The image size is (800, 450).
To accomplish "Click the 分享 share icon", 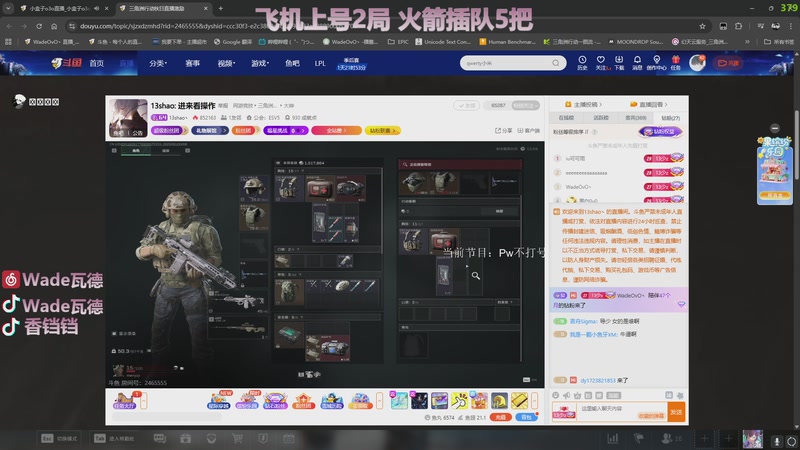I will click(x=504, y=131).
